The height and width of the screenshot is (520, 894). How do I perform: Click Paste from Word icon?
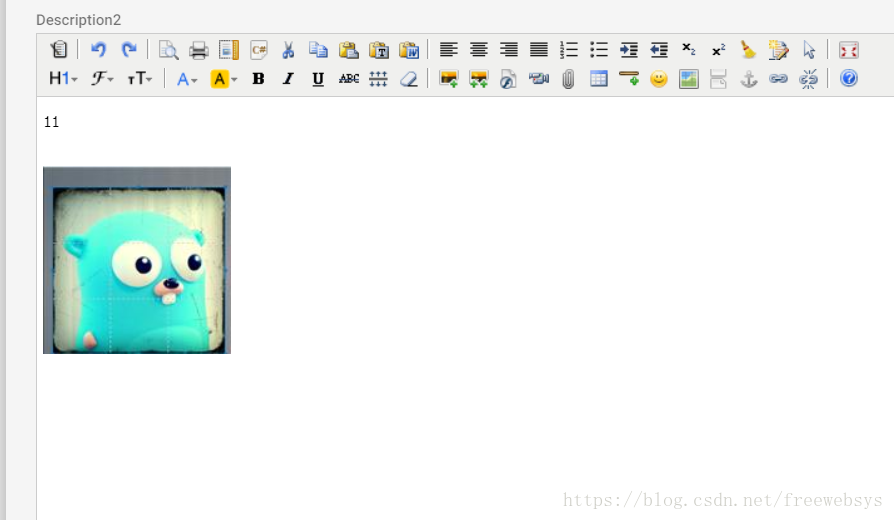pyautogui.click(x=409, y=50)
